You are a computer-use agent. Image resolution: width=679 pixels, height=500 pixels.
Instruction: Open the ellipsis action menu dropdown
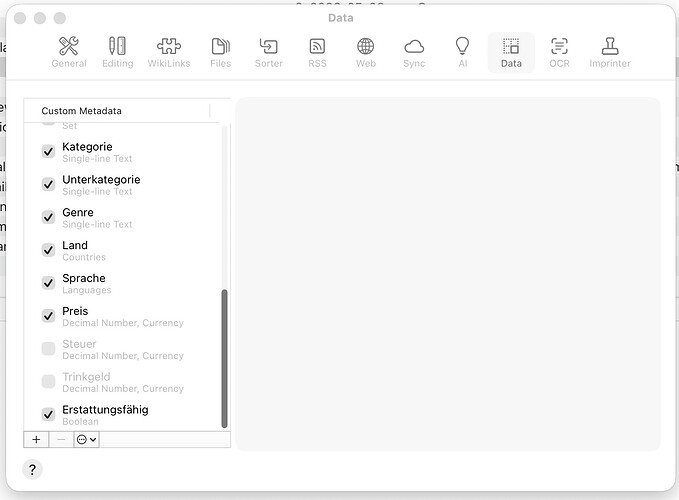pyautogui.click(x=86, y=439)
